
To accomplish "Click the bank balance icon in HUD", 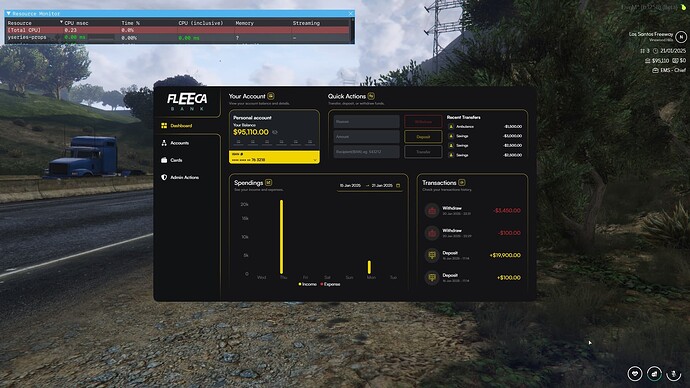I will click(647, 61).
